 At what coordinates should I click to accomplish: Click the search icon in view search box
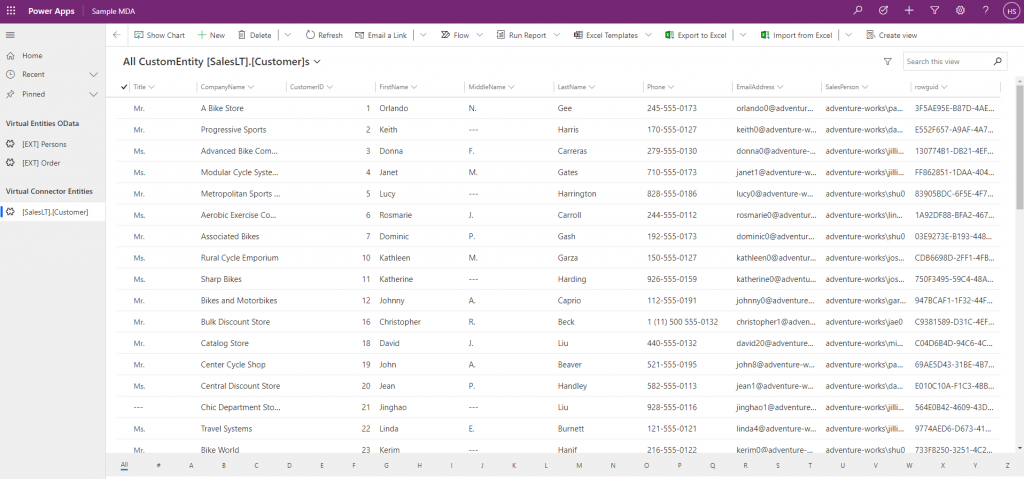(x=997, y=61)
